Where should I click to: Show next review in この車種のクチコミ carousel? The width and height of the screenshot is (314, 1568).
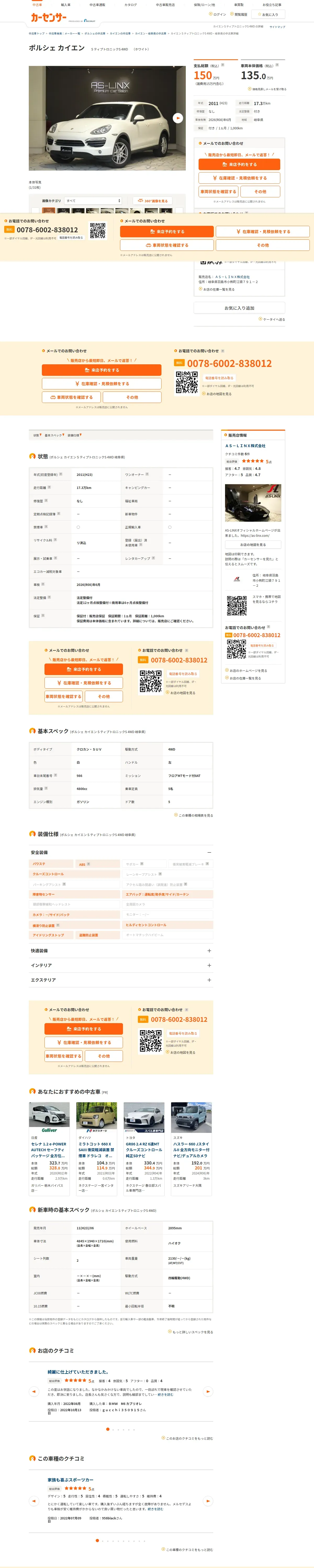pos(208,1501)
